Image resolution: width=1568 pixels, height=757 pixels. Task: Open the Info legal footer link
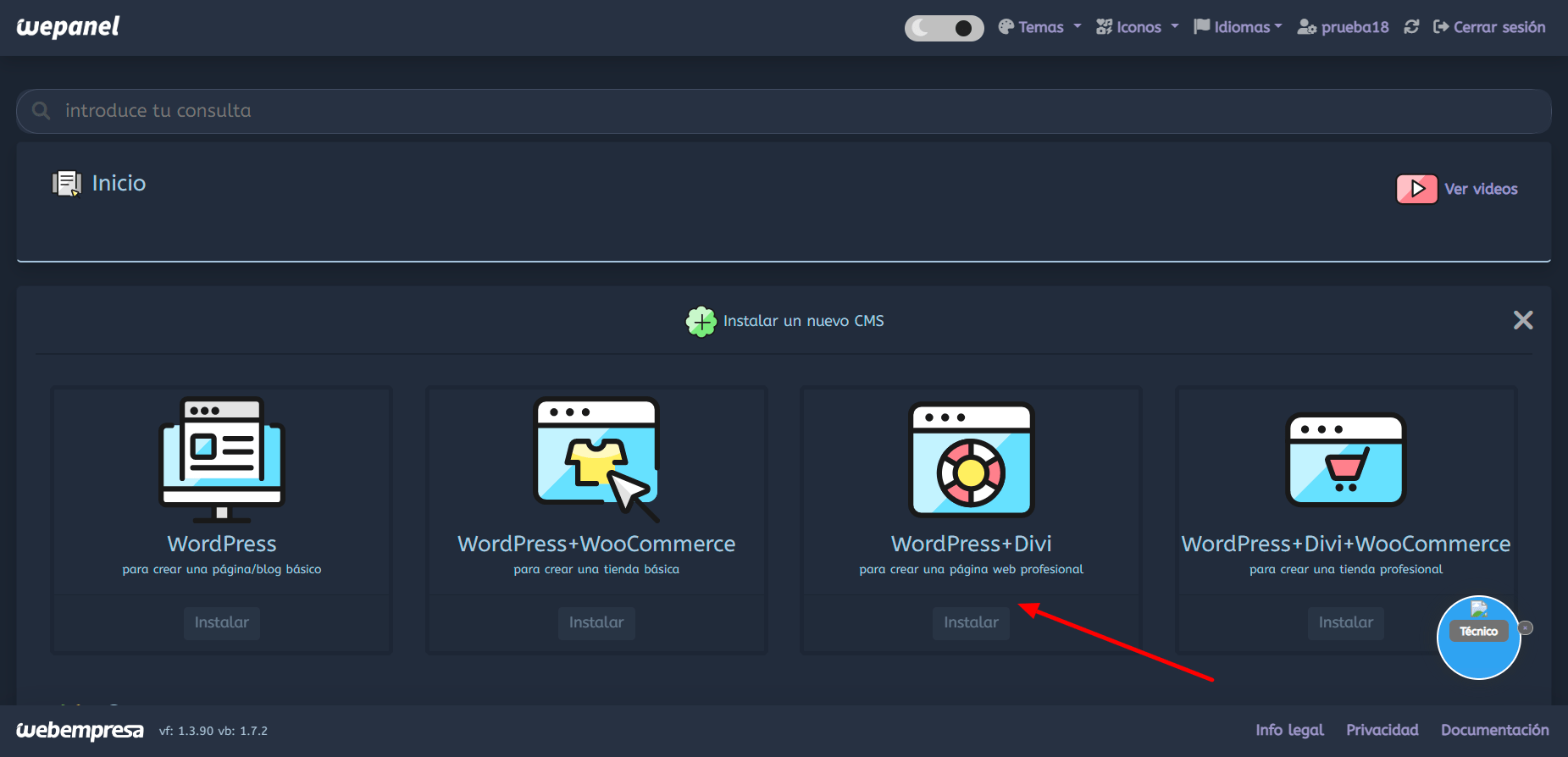(1289, 730)
